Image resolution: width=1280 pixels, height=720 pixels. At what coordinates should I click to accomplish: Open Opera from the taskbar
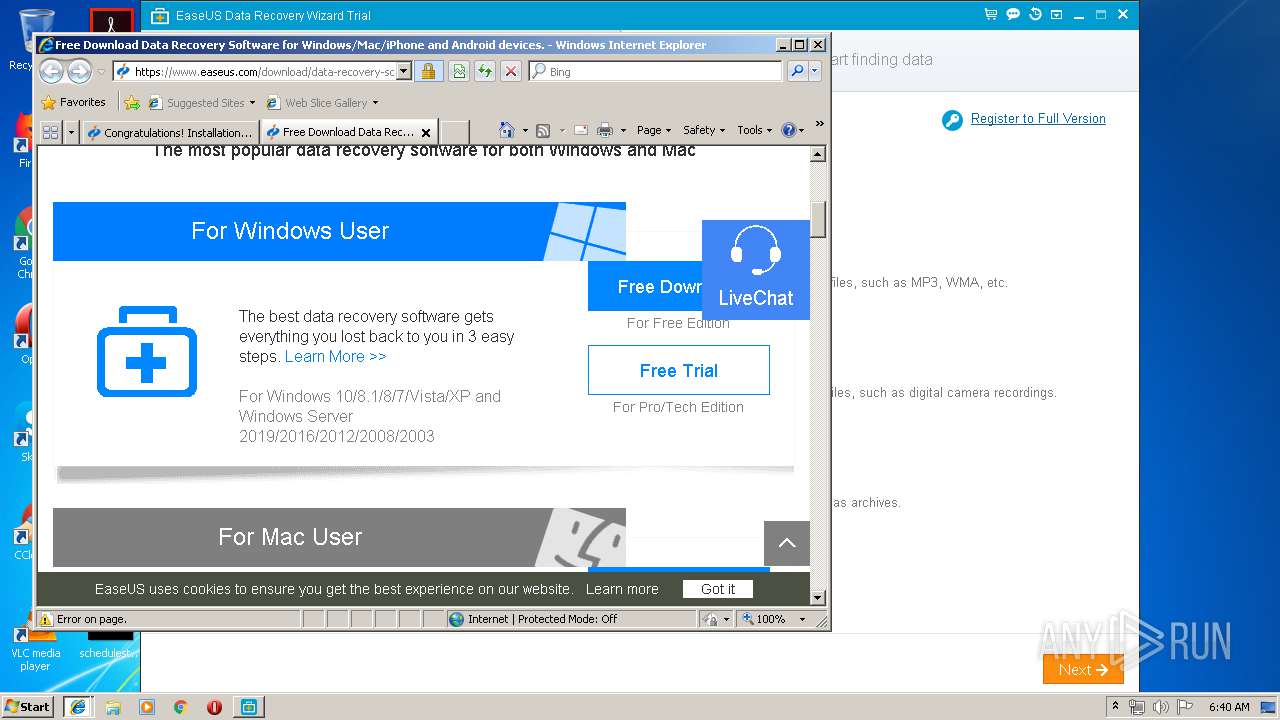(x=214, y=707)
